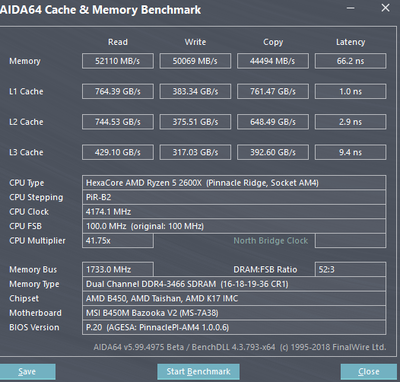This screenshot has width=400, height=382.
Task: Click the AIDA64 version footer text
Action: coord(240,347)
